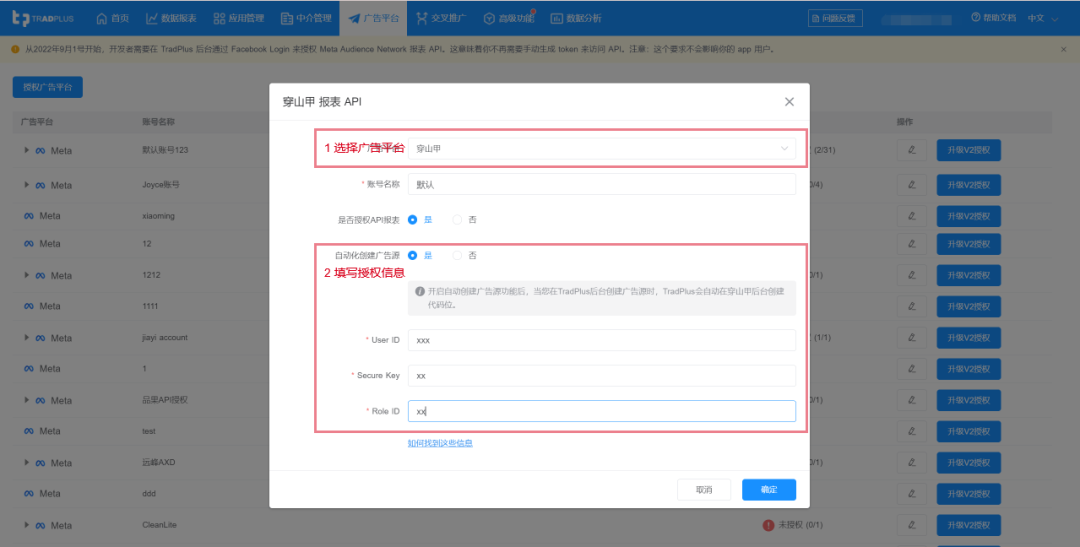Expand the Joyce账号 row arrow
The height and width of the screenshot is (547, 1080).
point(27,185)
